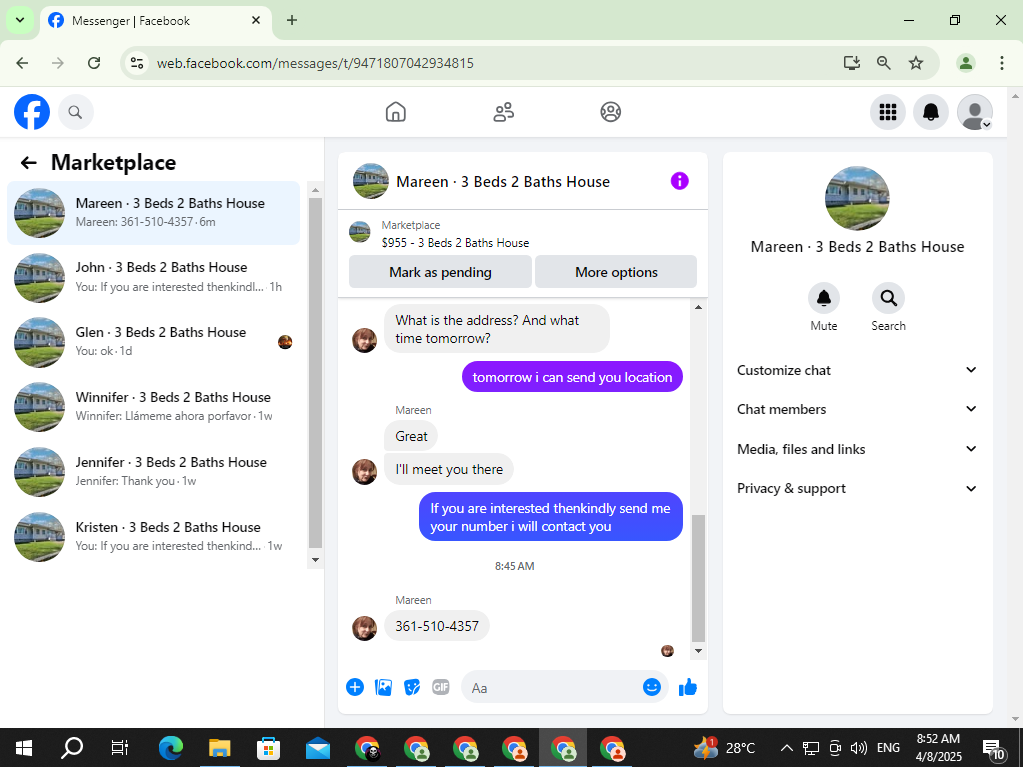
Task: Click the 361-510-4357 phone number message
Action: pos(436,626)
